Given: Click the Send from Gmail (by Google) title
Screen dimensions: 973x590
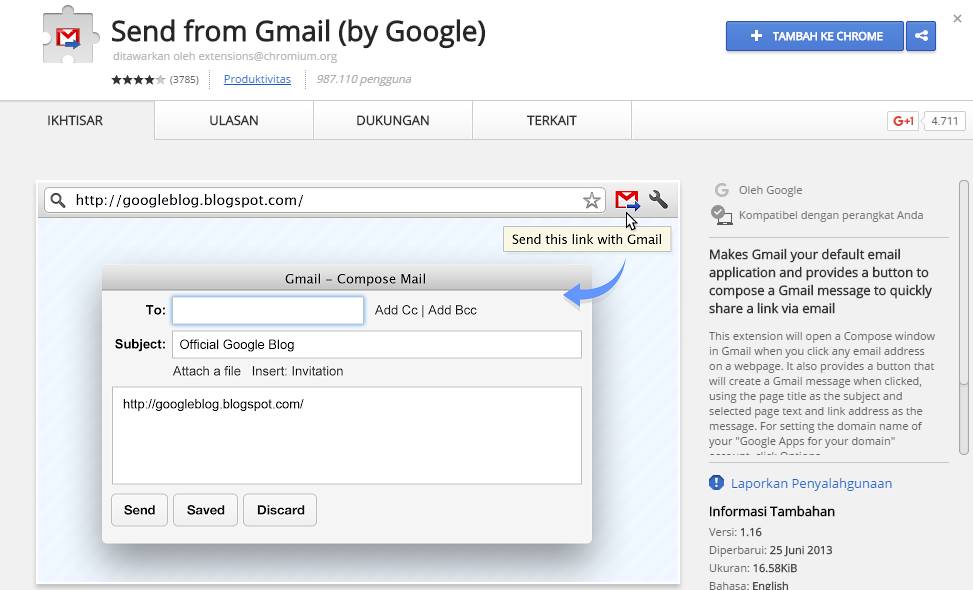Looking at the screenshot, I should pyautogui.click(x=298, y=31).
